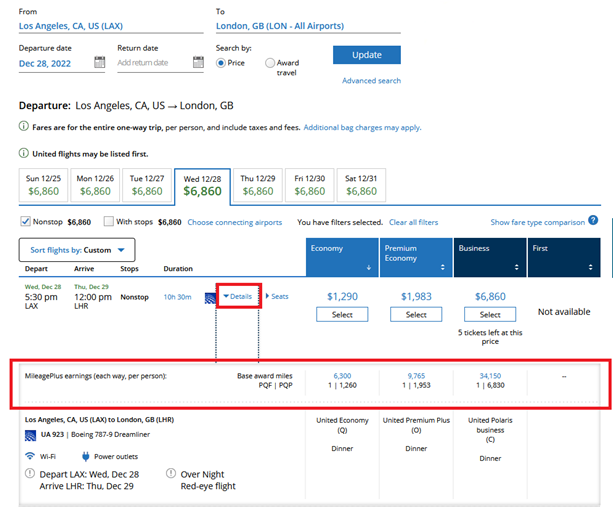Click the Power outlets plug icon
Viewport: 613px width, 509px height.
pyautogui.click(x=86, y=456)
